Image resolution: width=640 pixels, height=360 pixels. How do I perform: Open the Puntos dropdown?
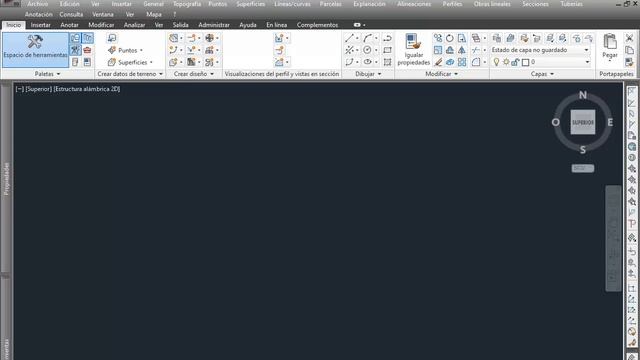pyautogui.click(x=126, y=50)
